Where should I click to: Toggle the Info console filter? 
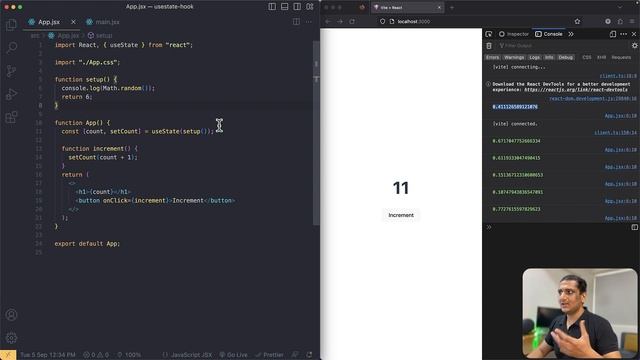pyautogui.click(x=549, y=58)
